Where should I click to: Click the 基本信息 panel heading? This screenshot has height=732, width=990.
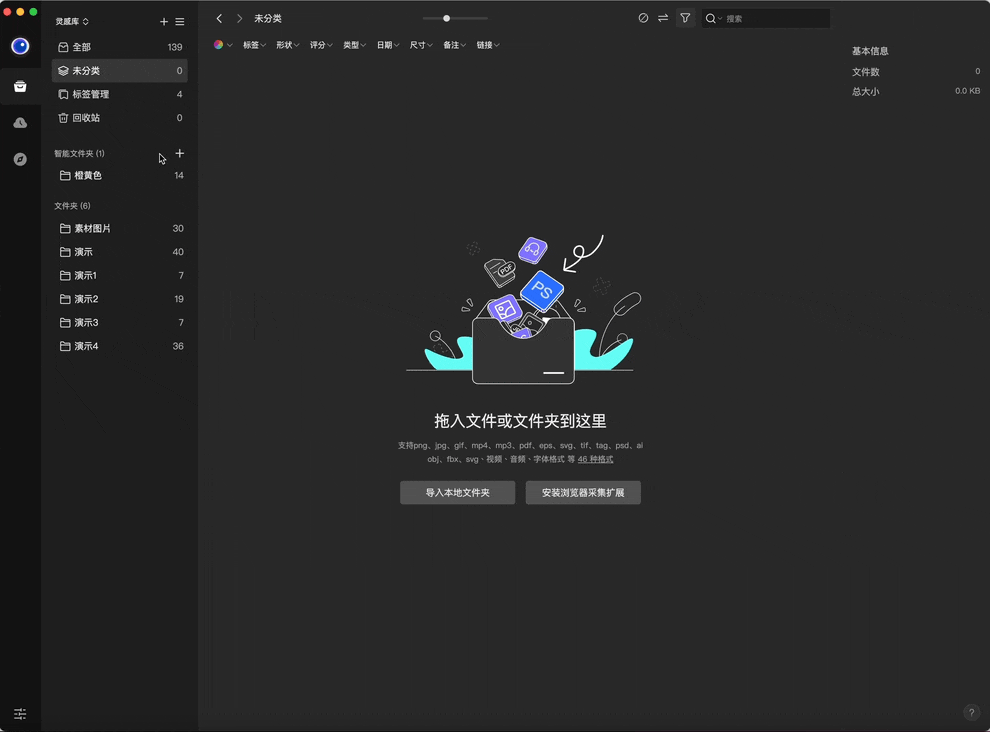(870, 51)
